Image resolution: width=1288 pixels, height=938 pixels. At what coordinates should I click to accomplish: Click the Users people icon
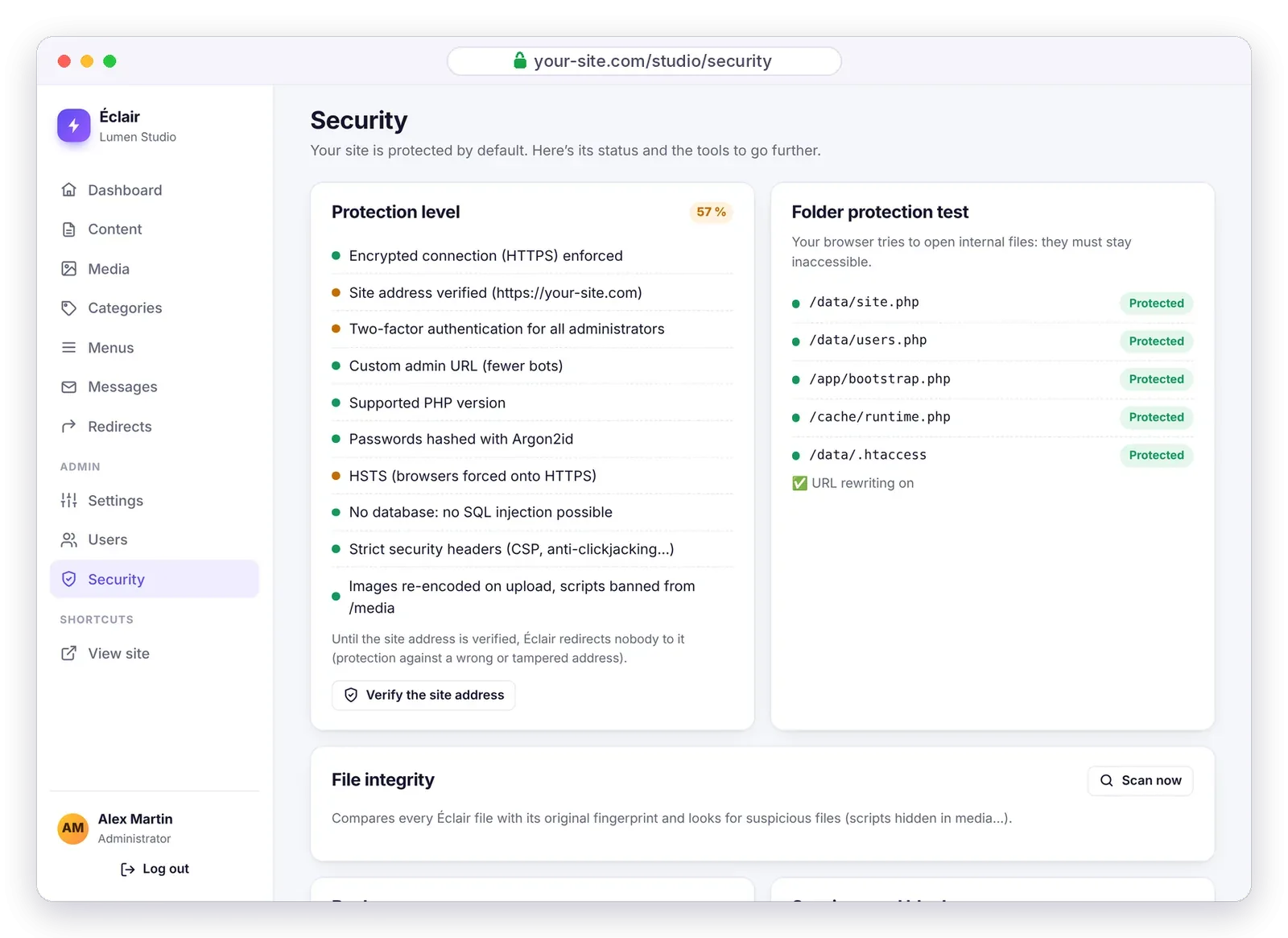click(x=69, y=539)
